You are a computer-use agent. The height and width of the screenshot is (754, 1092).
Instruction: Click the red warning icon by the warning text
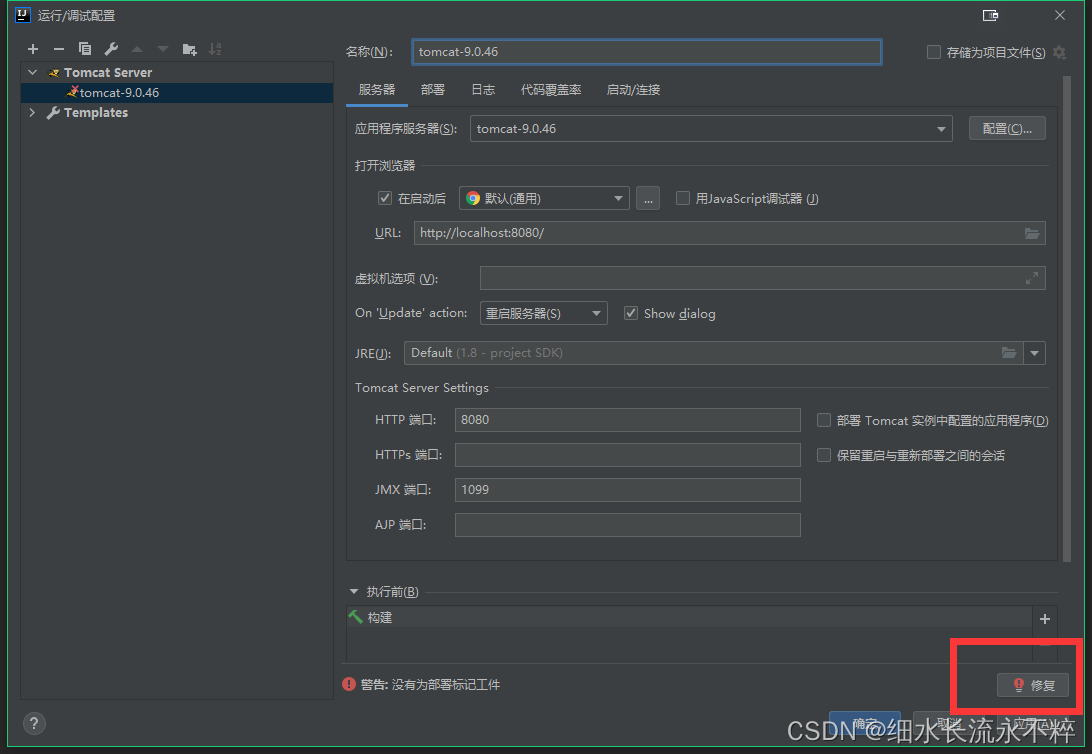349,684
